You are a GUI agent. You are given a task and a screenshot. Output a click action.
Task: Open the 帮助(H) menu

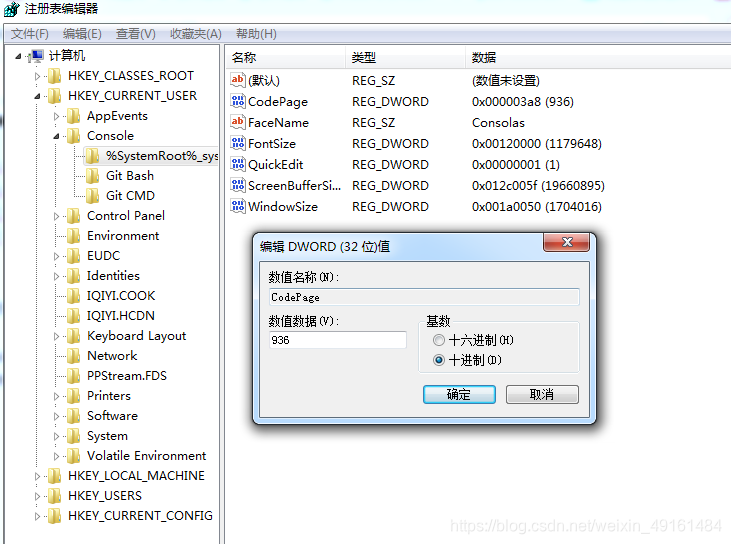(x=256, y=34)
